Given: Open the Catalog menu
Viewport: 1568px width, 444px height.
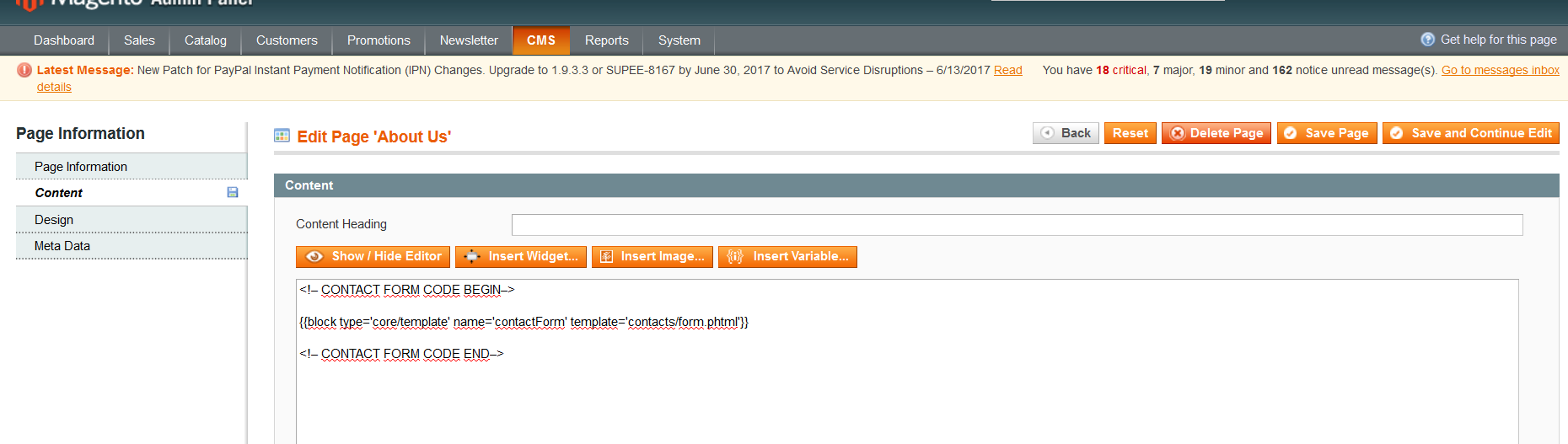Looking at the screenshot, I should click(x=206, y=40).
